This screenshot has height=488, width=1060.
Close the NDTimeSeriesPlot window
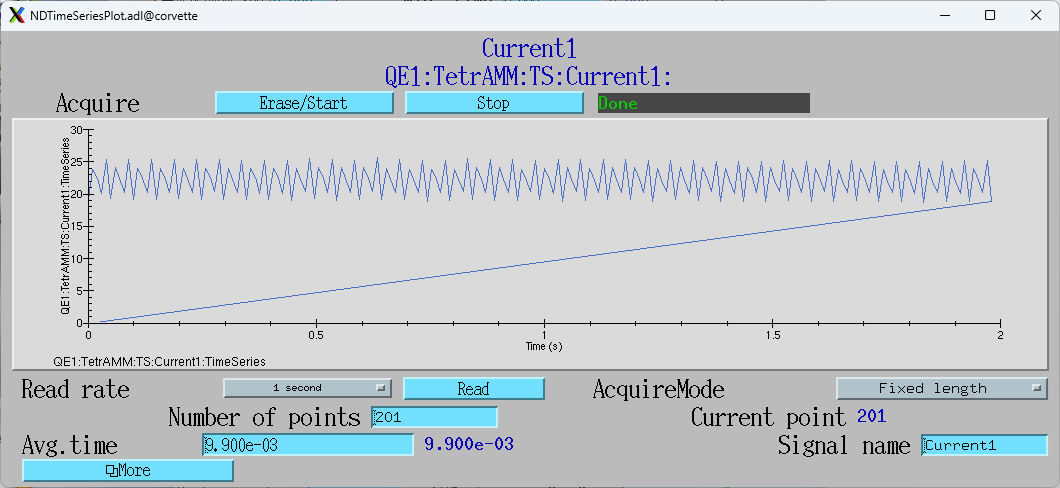click(1036, 15)
